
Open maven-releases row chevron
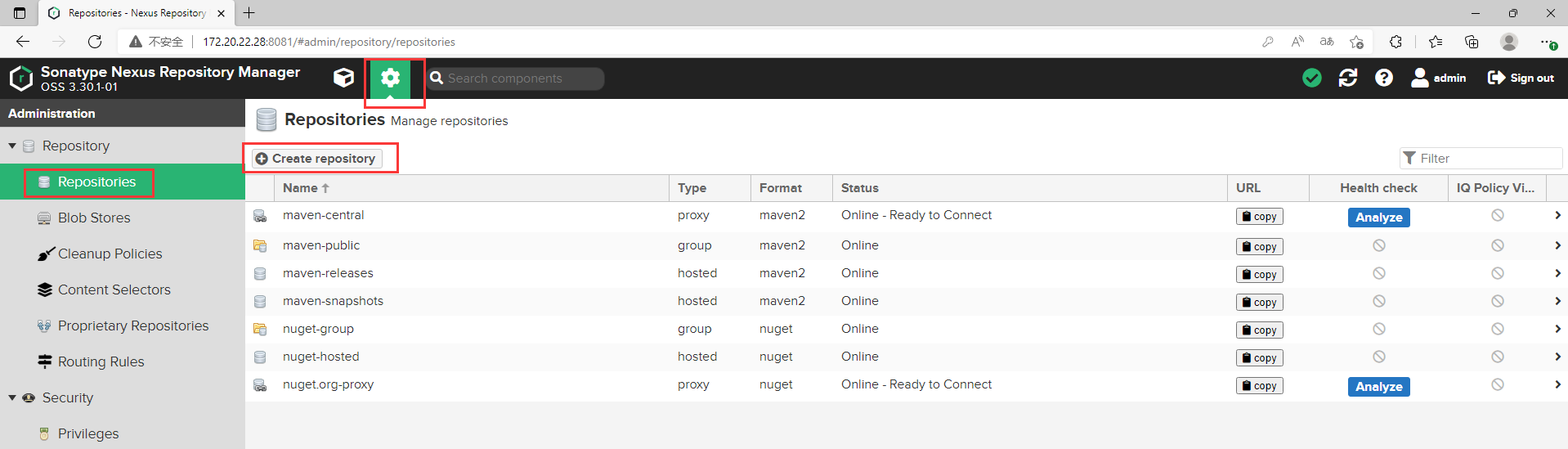click(1557, 273)
